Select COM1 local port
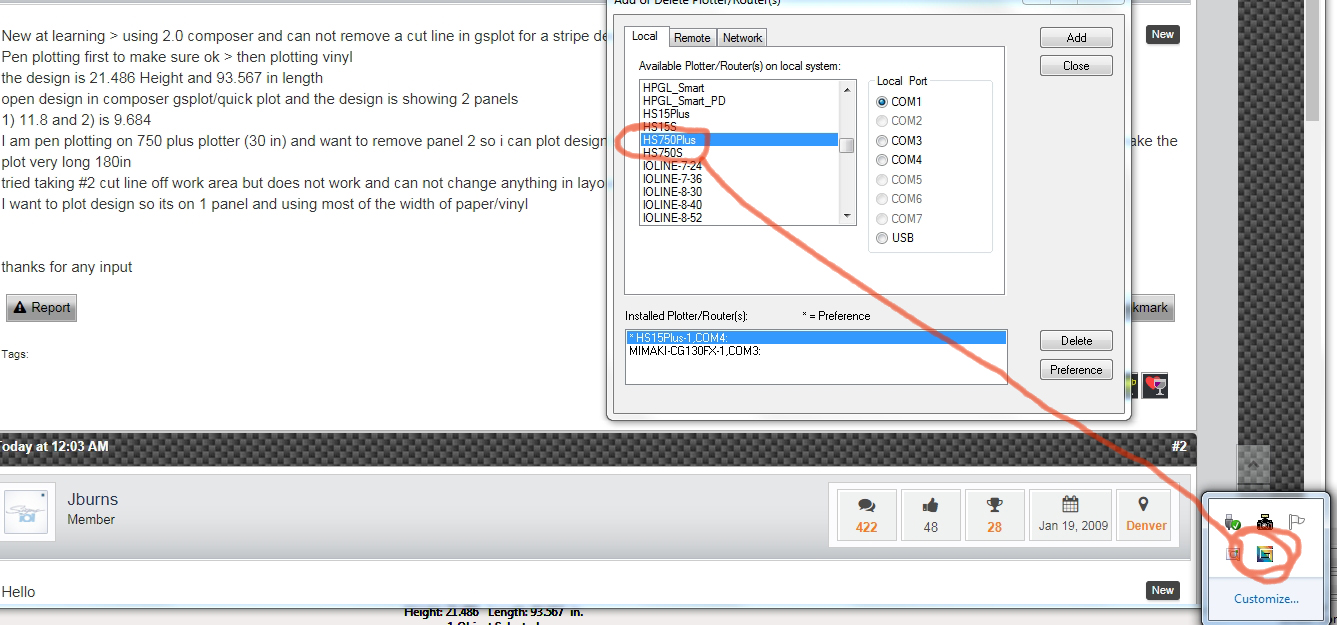This screenshot has height=625, width=1337. click(x=881, y=102)
